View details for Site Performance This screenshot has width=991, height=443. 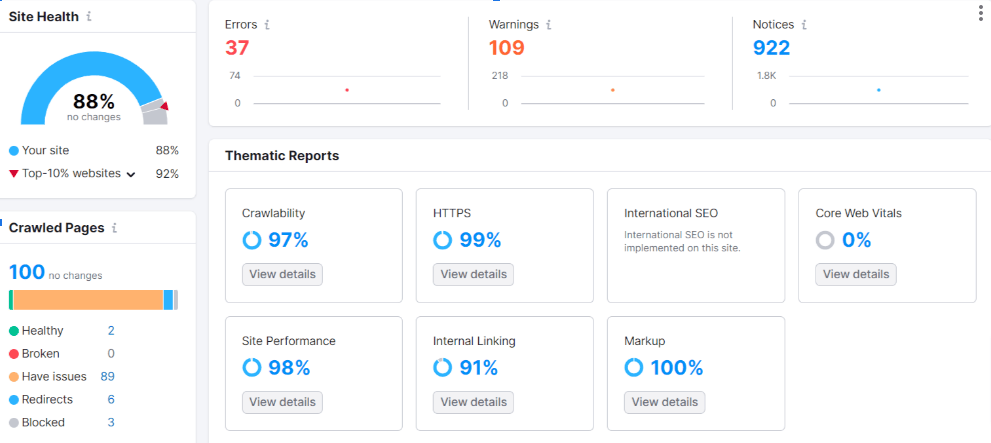click(283, 402)
